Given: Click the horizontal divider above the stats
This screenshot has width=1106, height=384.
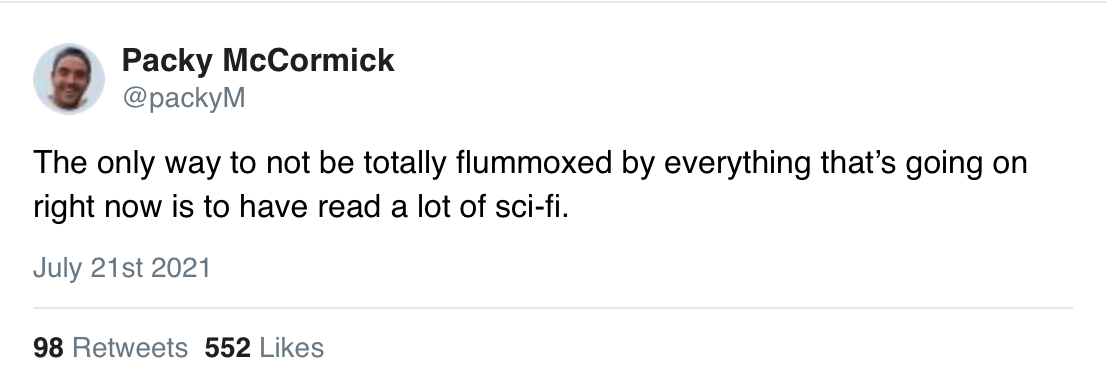Looking at the screenshot, I should click(x=553, y=308).
